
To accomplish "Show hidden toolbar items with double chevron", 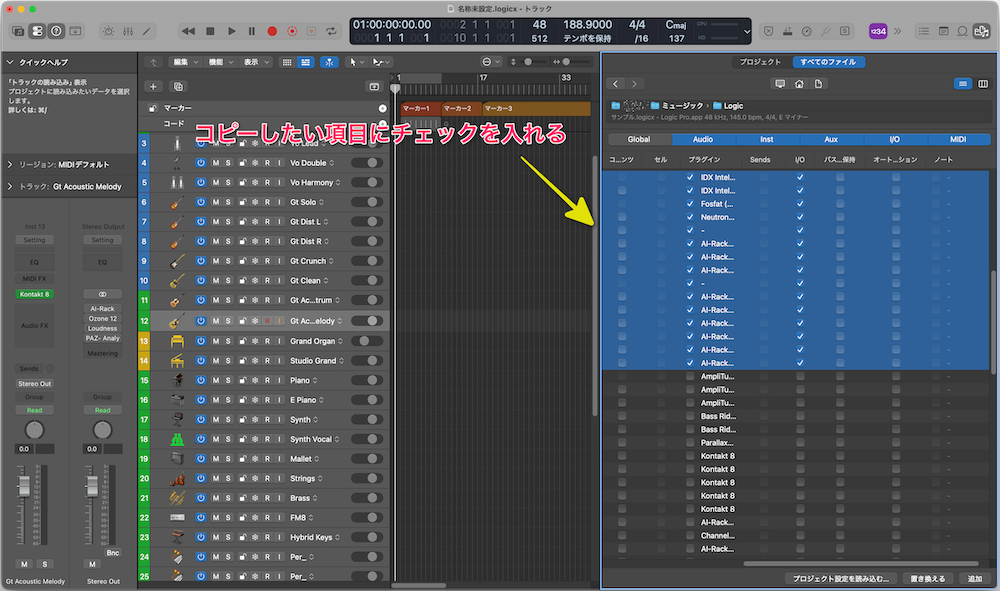I will 898,31.
